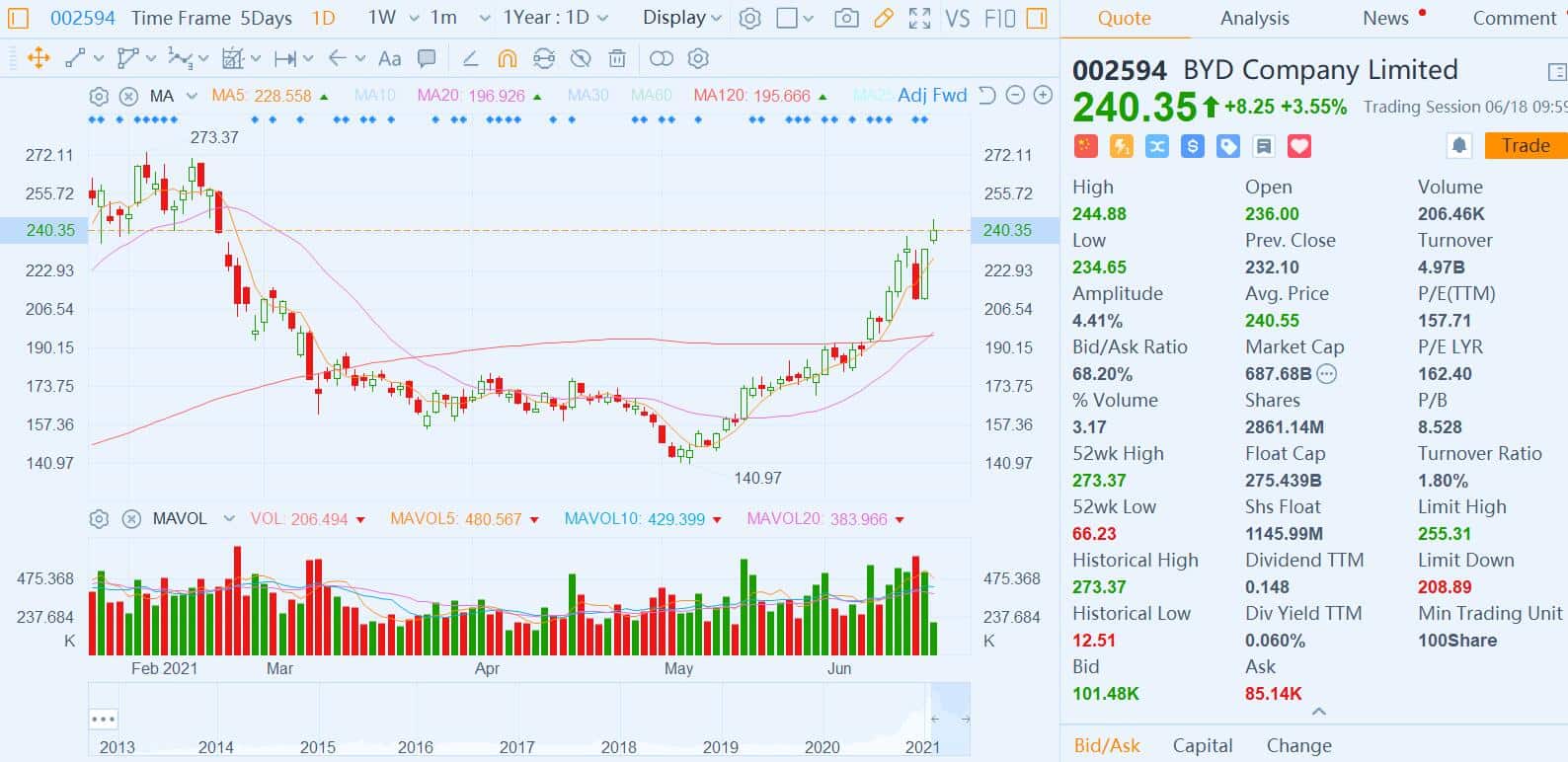
Task: Click the red heart favorite icon
Action: (x=1299, y=147)
